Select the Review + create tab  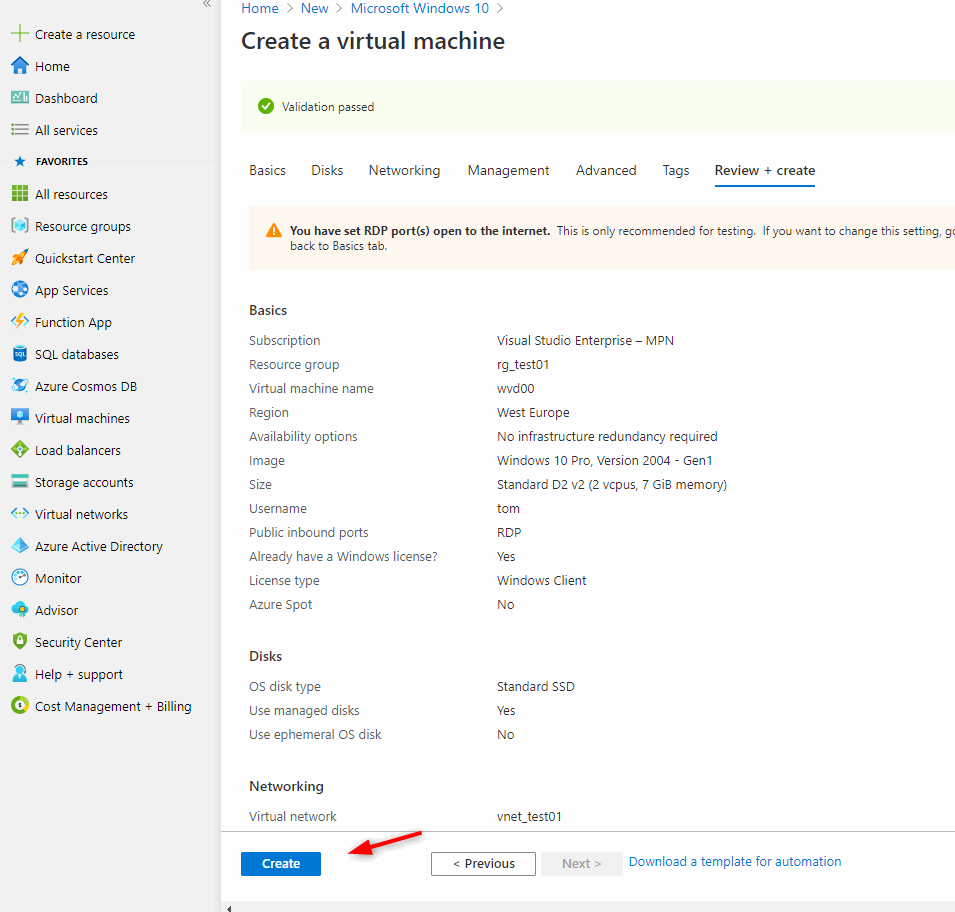point(765,171)
